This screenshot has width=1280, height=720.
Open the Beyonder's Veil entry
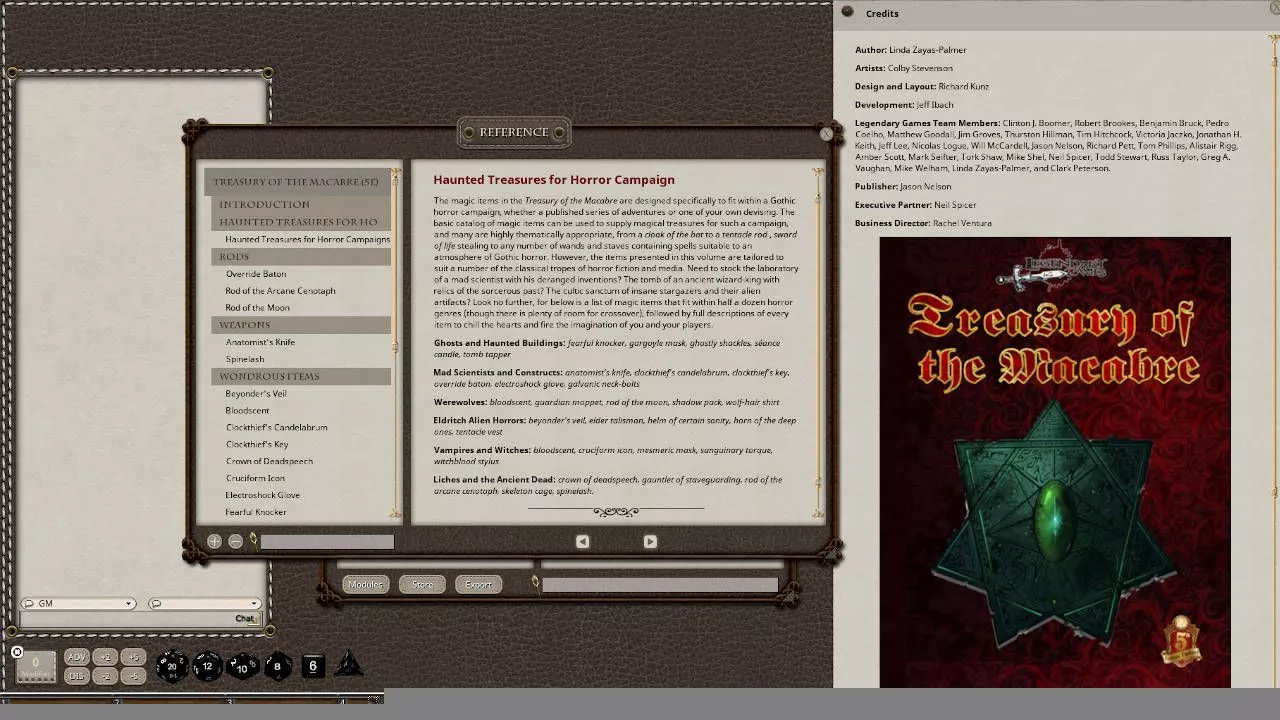[x=255, y=393]
